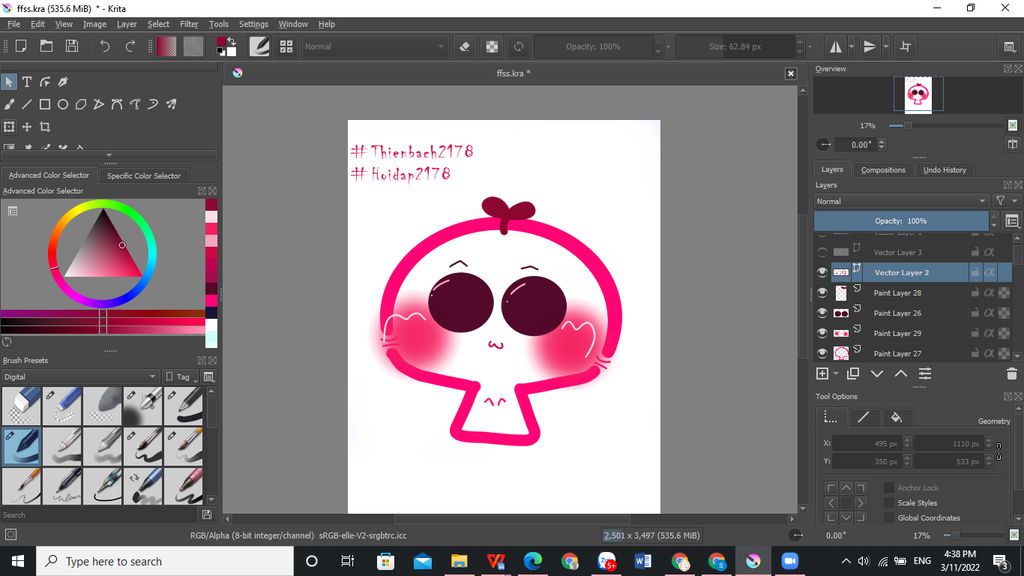Open the Digital brush tag dropdown
The width and height of the screenshot is (1024, 576).
pyautogui.click(x=79, y=377)
